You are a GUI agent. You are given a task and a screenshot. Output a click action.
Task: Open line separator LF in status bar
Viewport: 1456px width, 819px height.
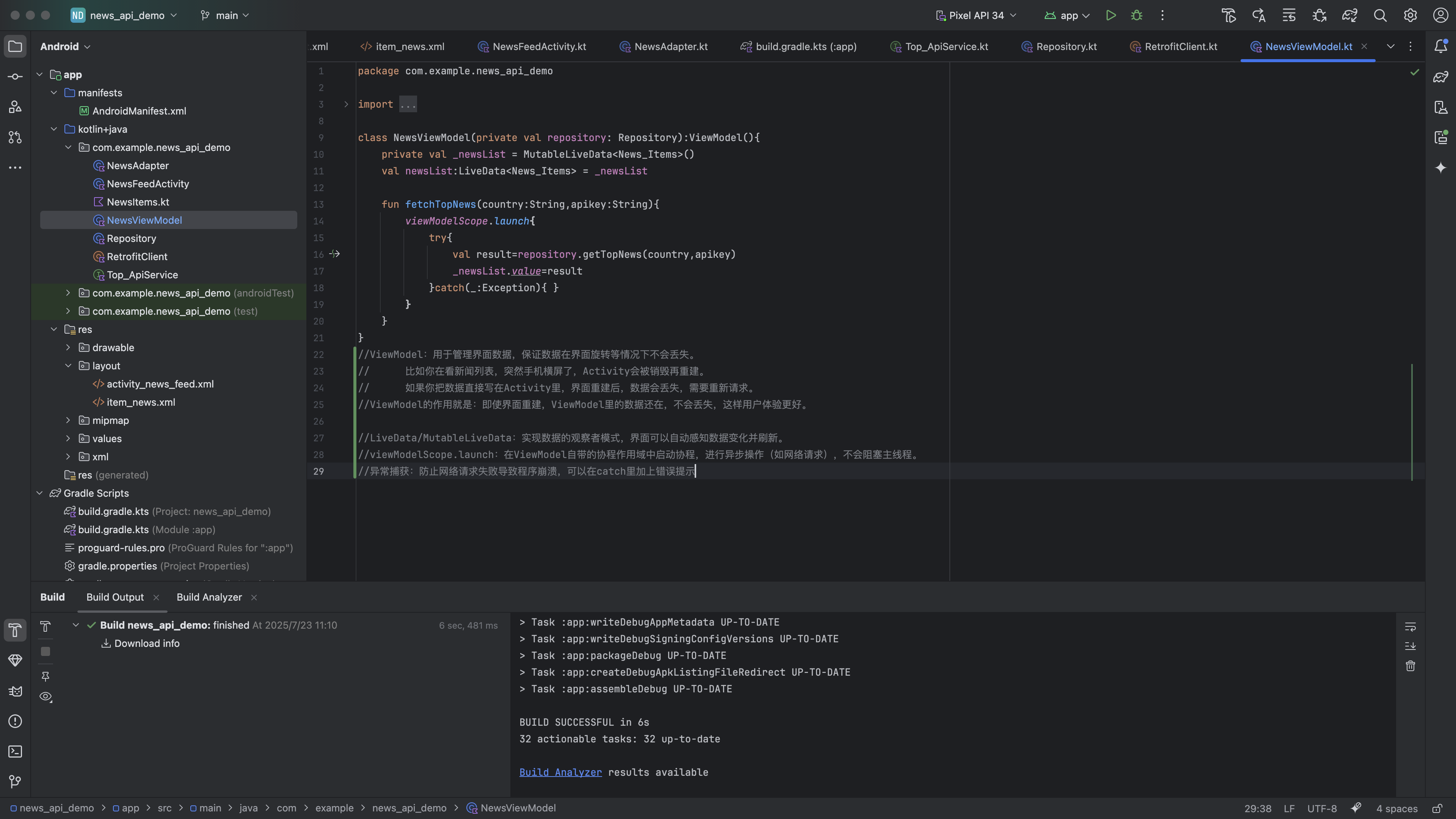(x=1289, y=808)
